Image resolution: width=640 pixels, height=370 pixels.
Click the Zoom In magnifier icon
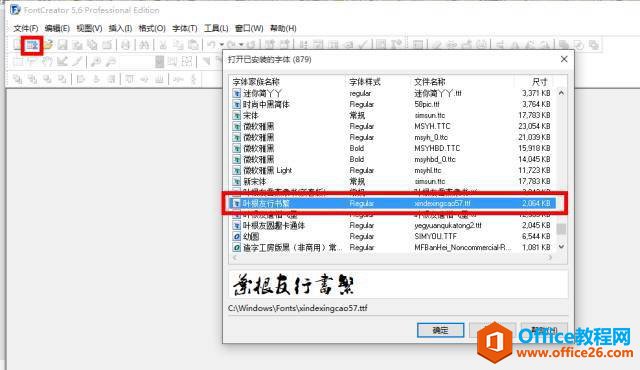96,62
